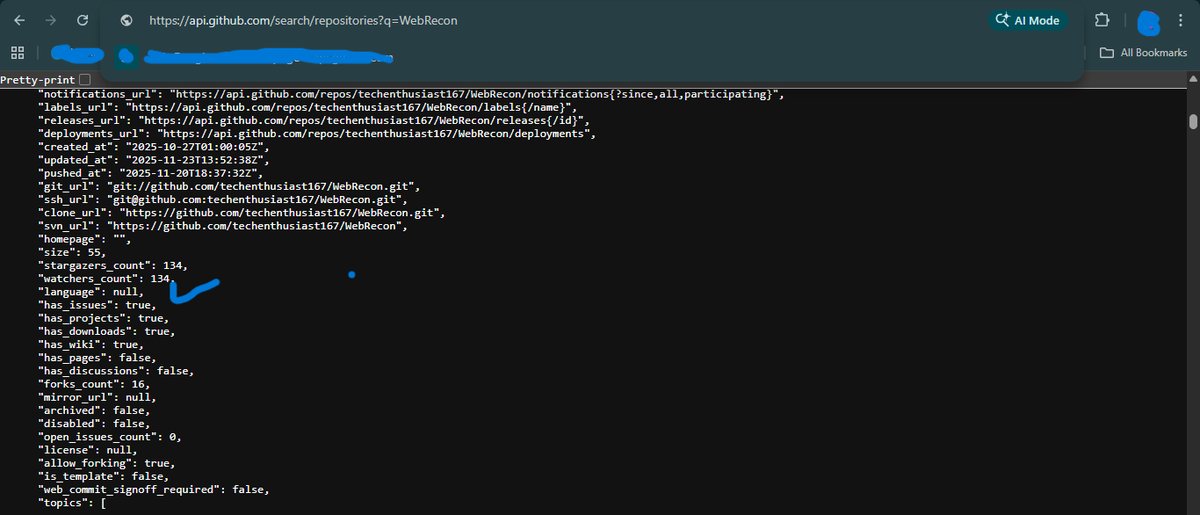Go back to the previous page

[19, 20]
